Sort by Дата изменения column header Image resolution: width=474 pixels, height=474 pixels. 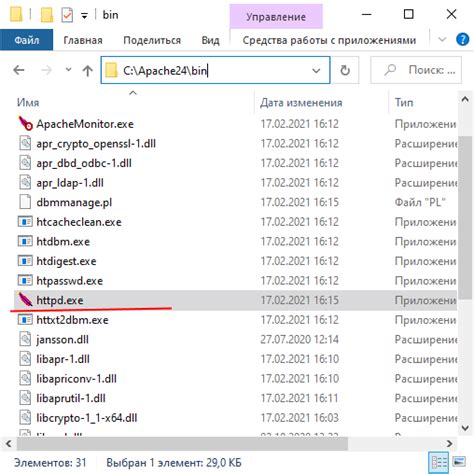pos(301,102)
